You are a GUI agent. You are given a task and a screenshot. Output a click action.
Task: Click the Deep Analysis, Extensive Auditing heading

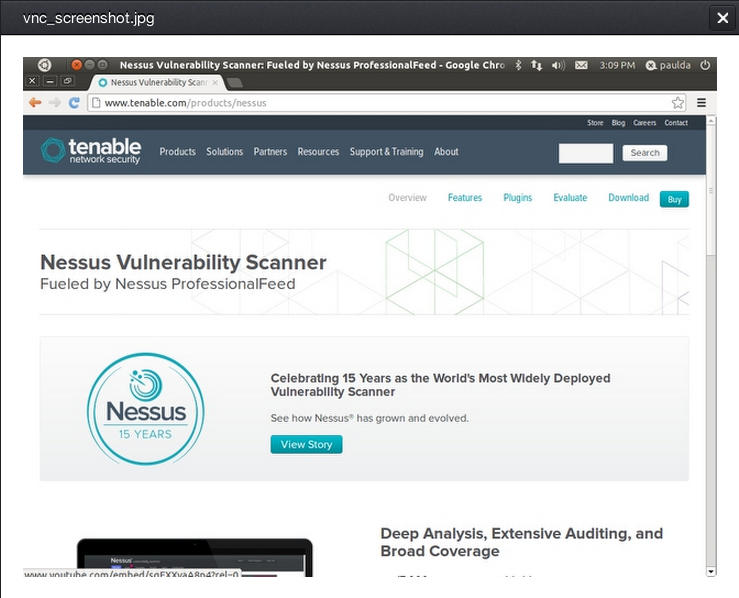[522, 542]
